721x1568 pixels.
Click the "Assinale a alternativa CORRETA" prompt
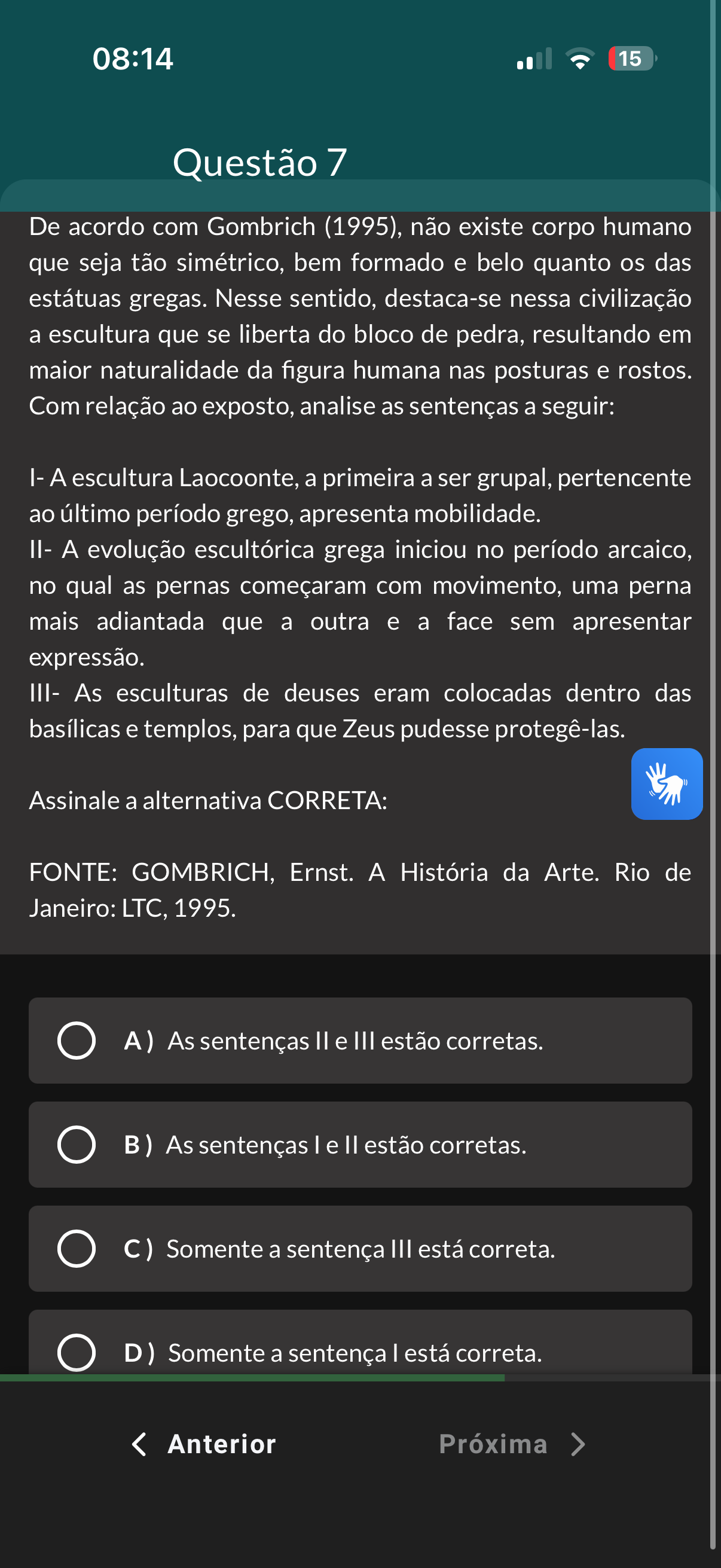click(x=208, y=800)
